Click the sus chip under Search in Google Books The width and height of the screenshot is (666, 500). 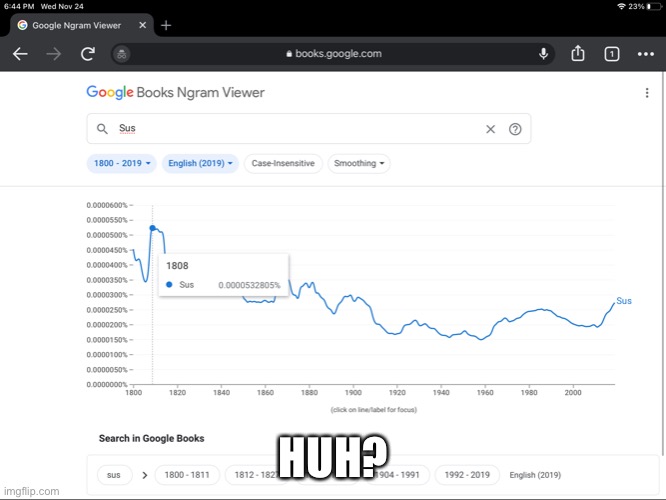114,475
